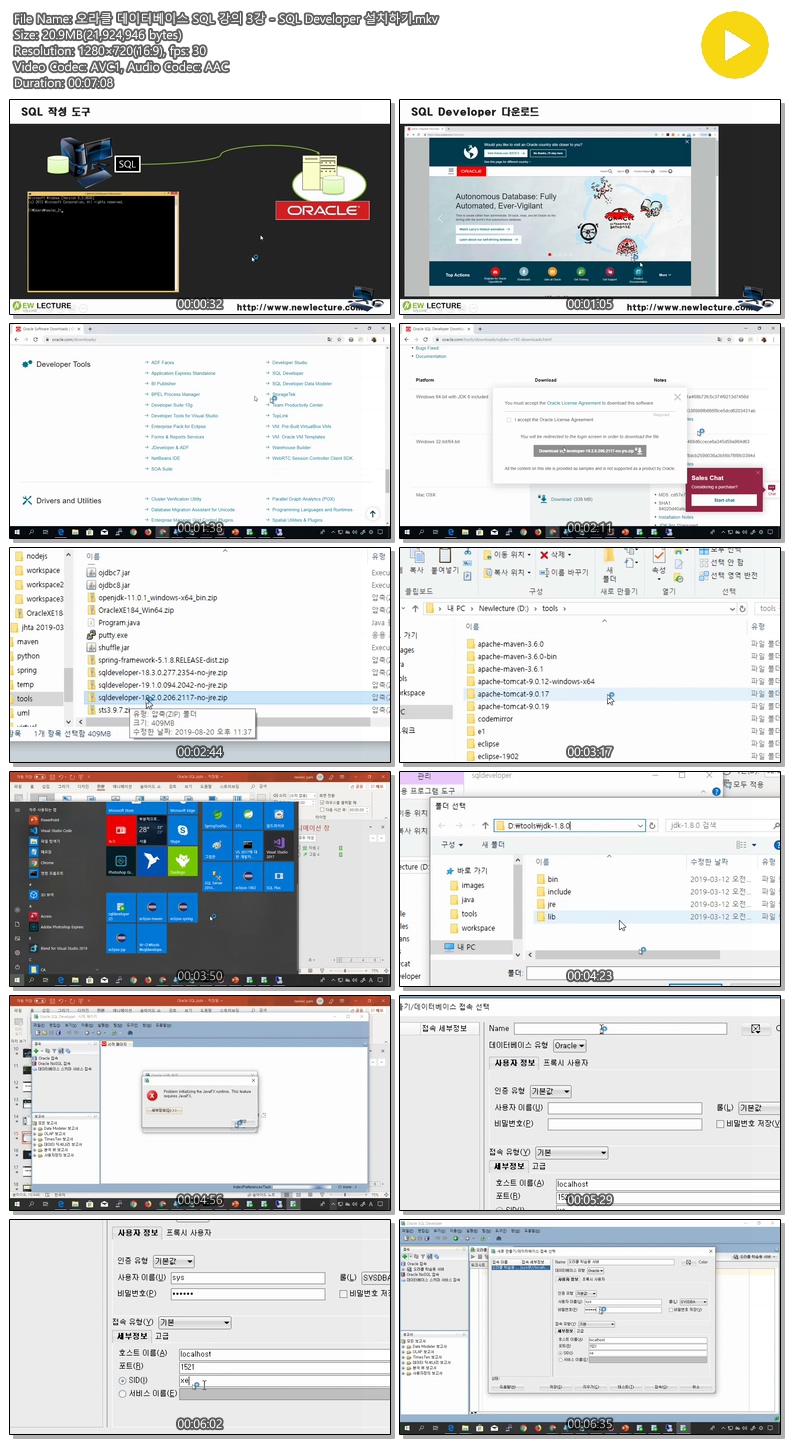Image resolution: width=790 pixels, height=1444 pixels.
Task: Click the color picker icon next to Name
Action: click(756, 1029)
